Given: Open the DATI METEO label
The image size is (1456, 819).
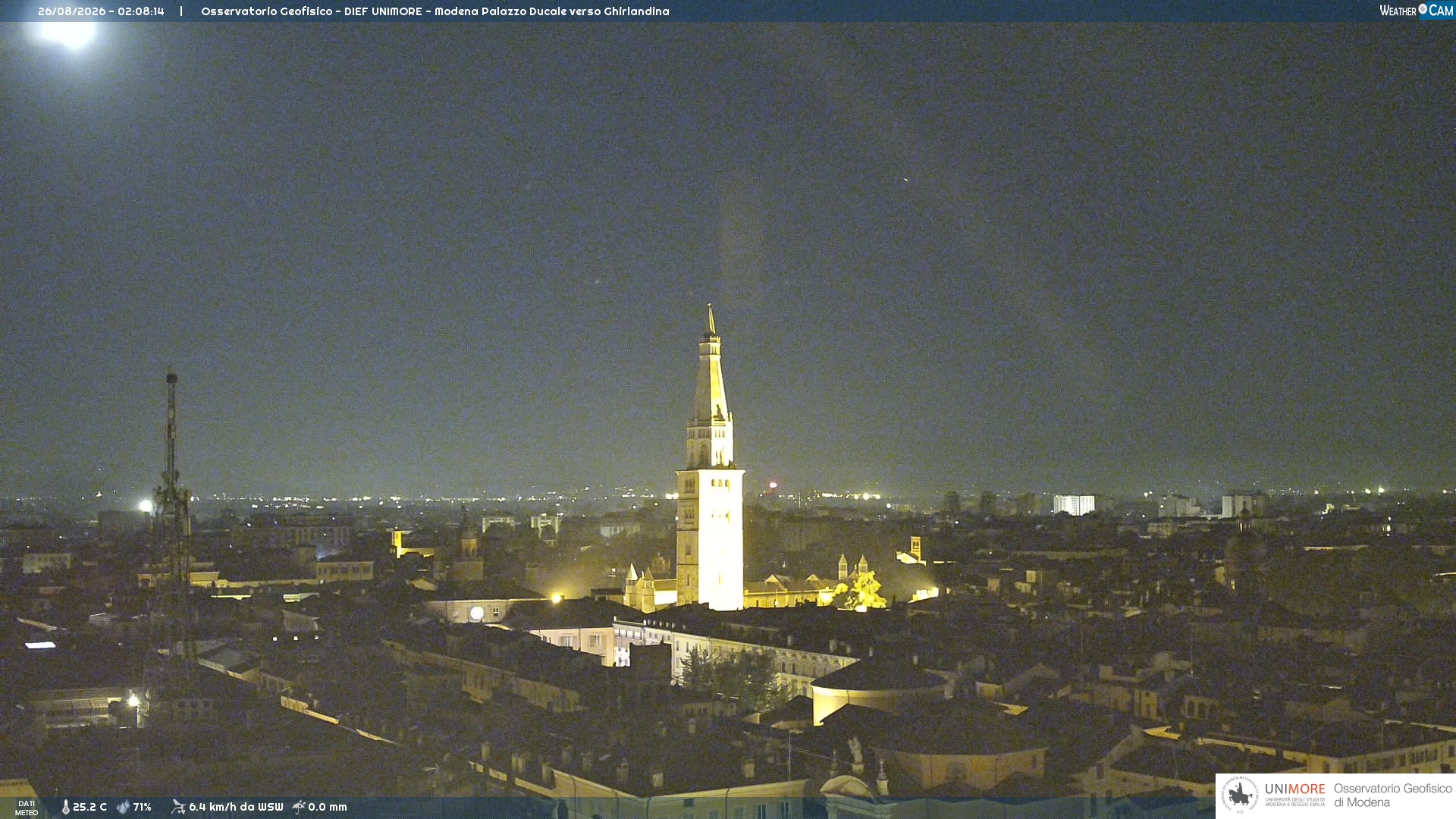Looking at the screenshot, I should tap(27, 808).
